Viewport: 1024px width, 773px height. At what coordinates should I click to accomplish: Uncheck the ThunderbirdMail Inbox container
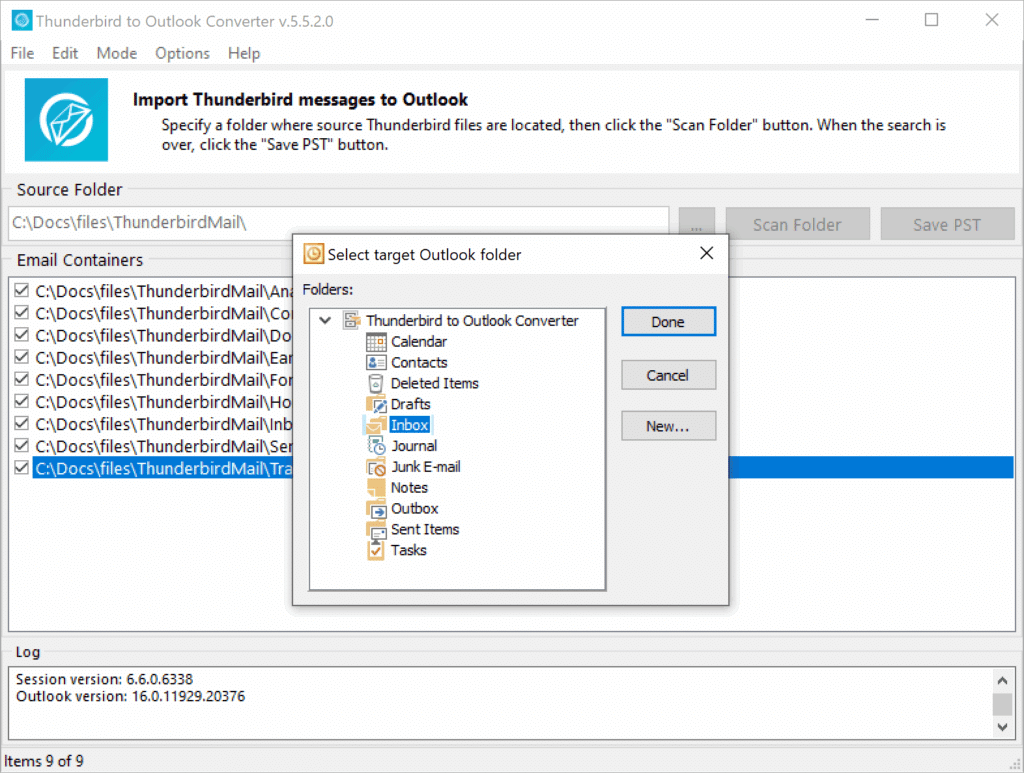pyautogui.click(x=21, y=425)
